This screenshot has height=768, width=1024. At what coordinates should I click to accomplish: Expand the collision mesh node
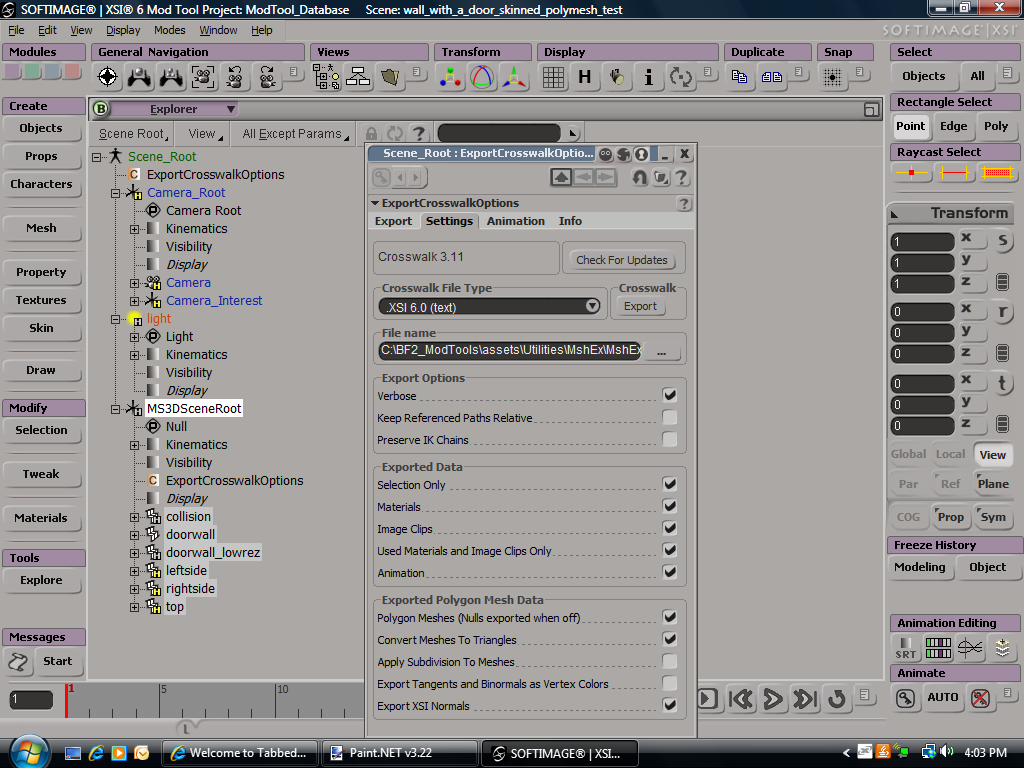tap(134, 517)
